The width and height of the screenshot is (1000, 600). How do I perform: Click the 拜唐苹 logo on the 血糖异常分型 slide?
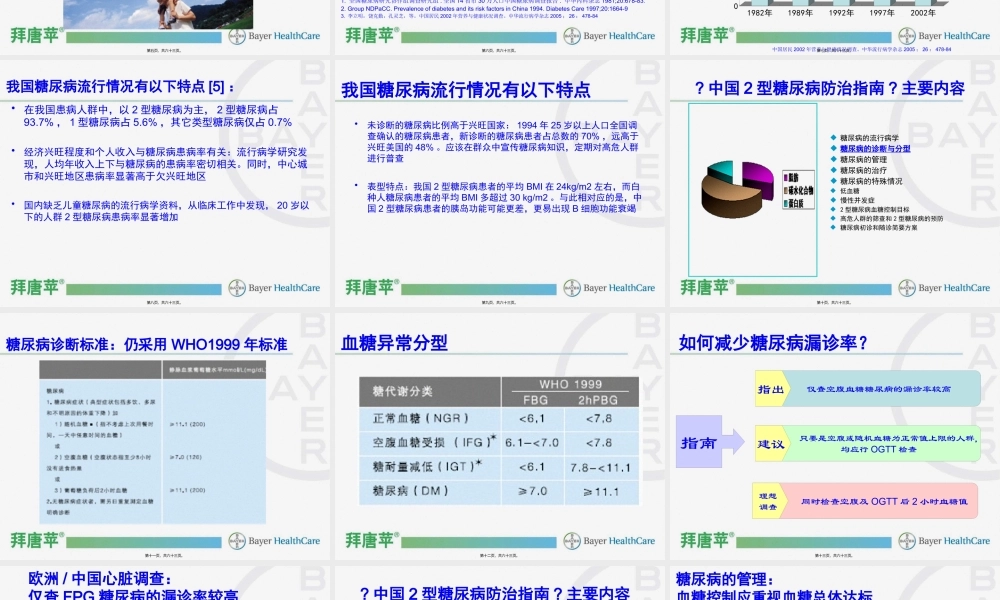[x=370, y=540]
